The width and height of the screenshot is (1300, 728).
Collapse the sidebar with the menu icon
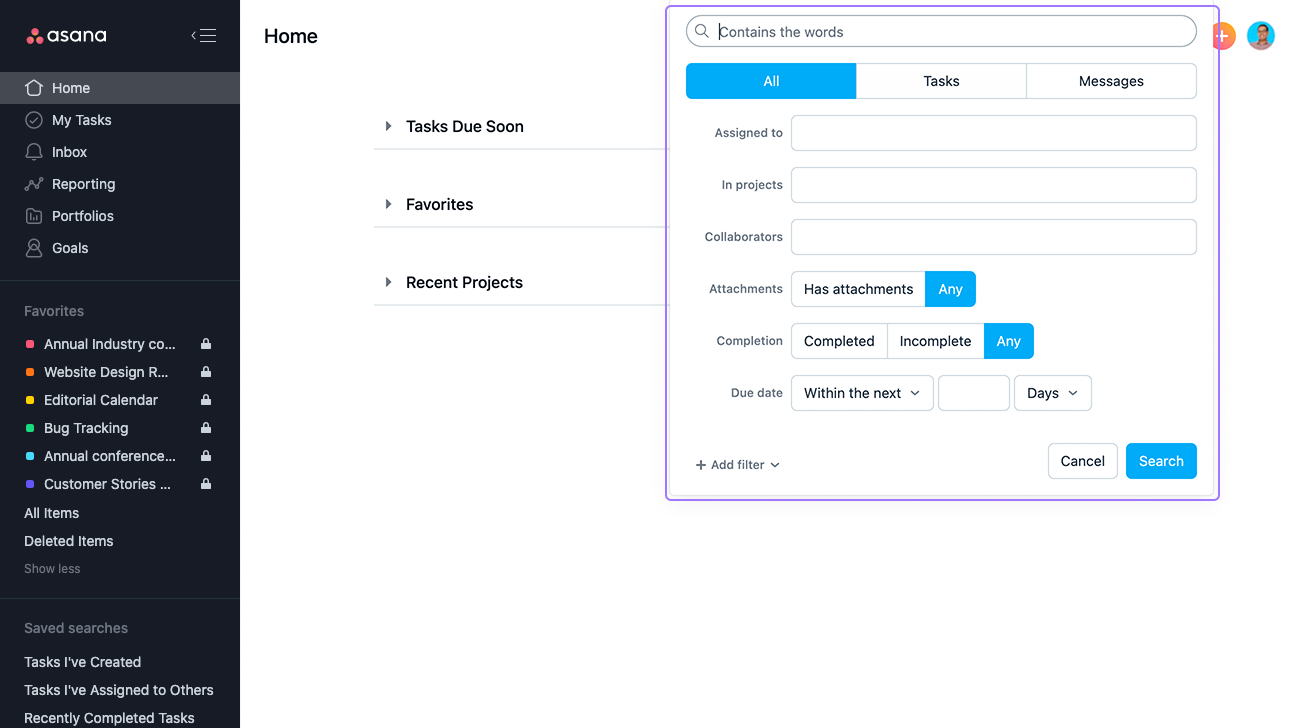204,36
